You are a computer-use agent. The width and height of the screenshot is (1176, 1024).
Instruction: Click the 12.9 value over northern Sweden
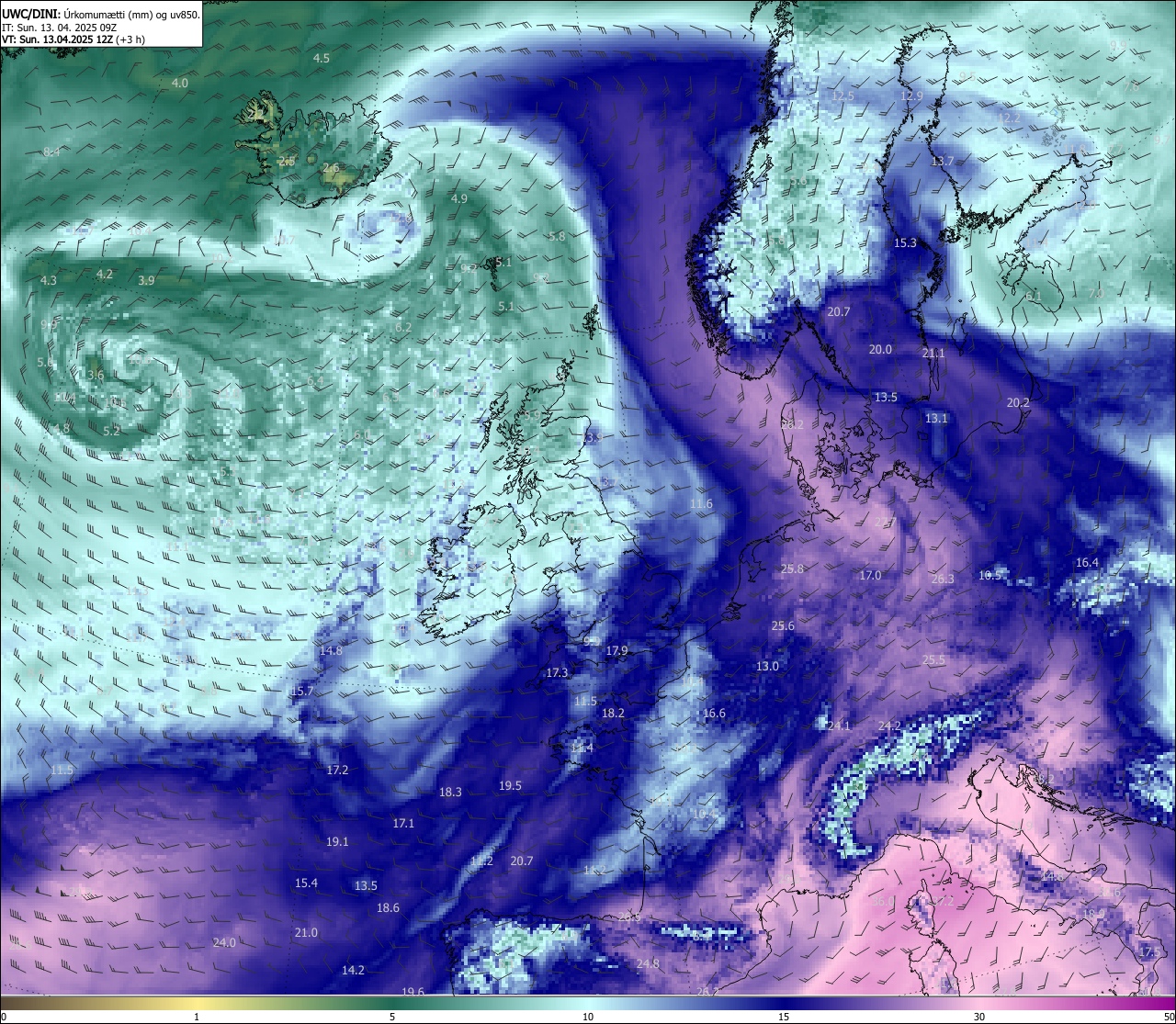coord(911,96)
